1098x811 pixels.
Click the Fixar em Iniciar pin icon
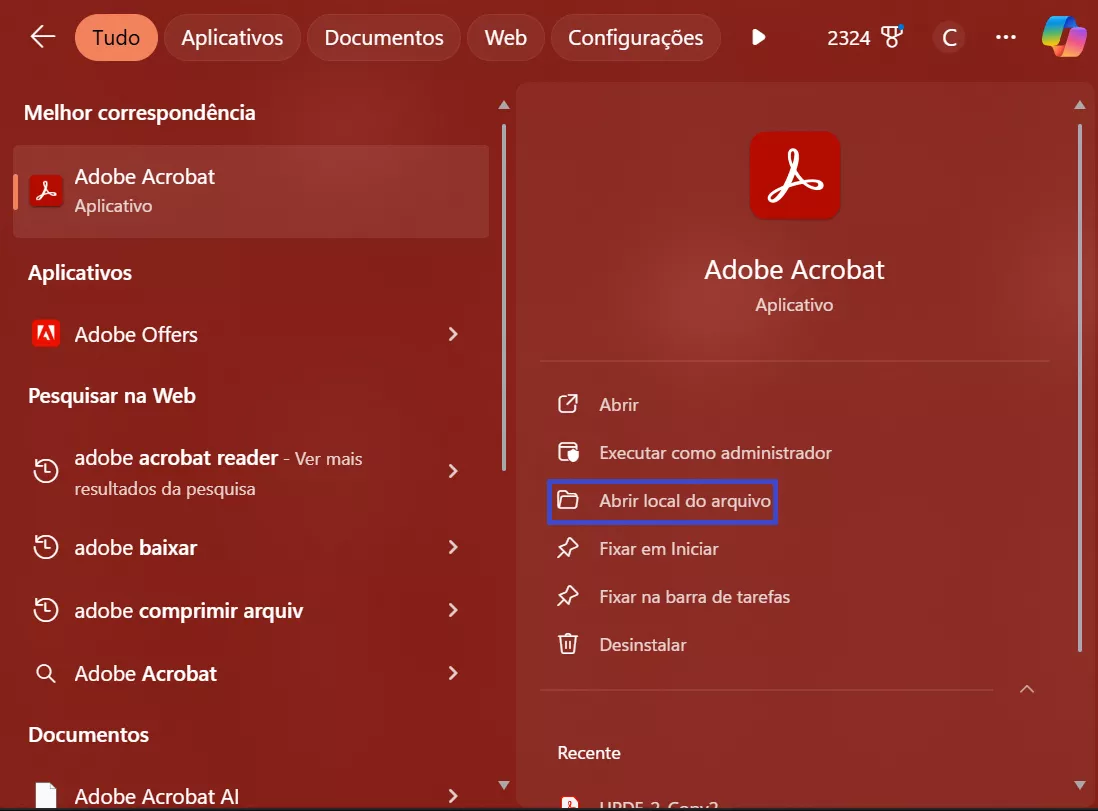(x=568, y=548)
